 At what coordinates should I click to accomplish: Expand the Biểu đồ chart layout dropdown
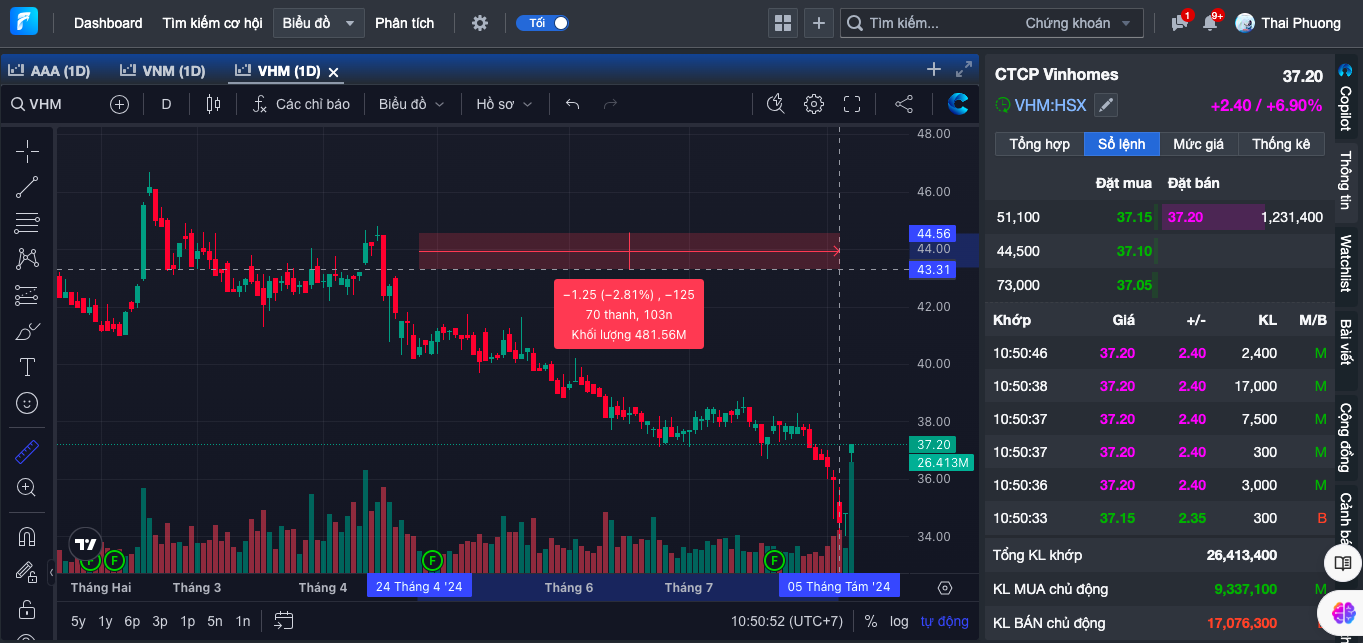tap(411, 104)
